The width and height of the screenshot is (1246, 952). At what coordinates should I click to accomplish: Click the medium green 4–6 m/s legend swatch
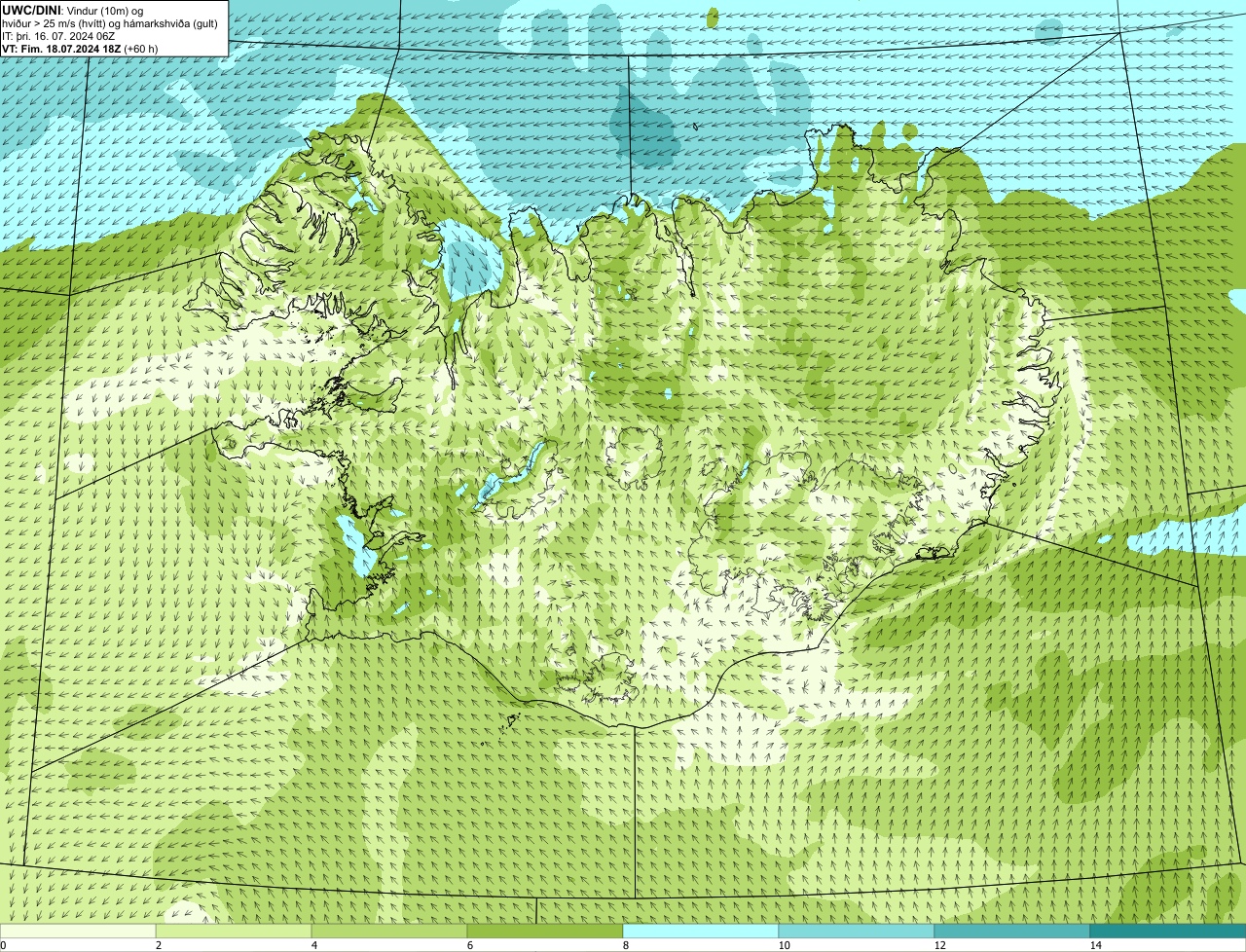pos(389,931)
